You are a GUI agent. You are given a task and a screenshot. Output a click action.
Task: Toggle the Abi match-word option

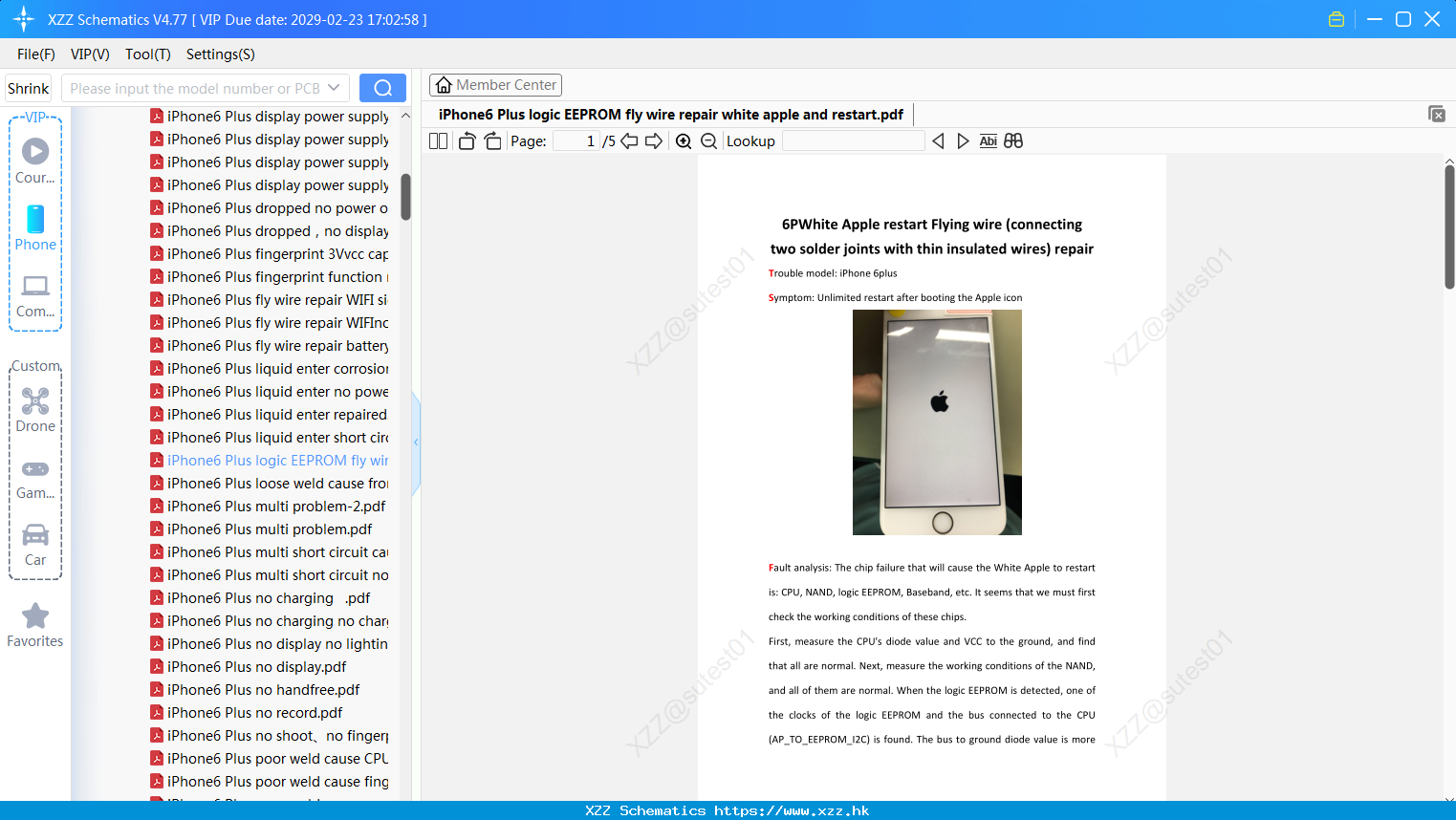pyautogui.click(x=989, y=140)
